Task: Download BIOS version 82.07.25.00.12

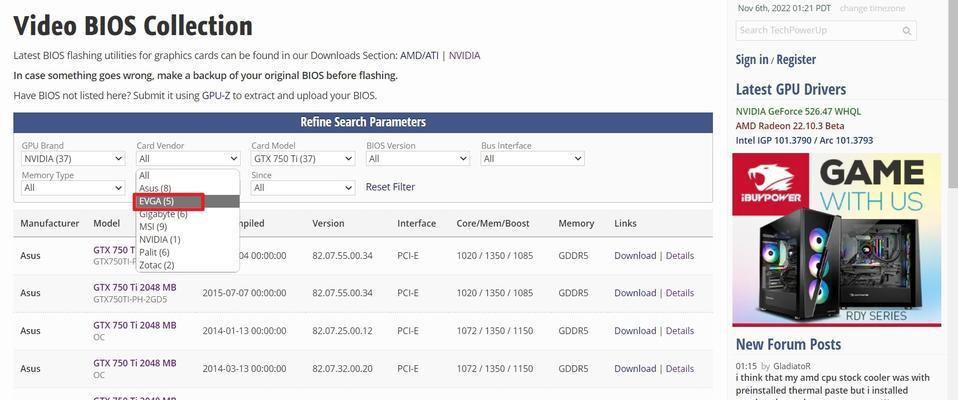Action: point(635,331)
